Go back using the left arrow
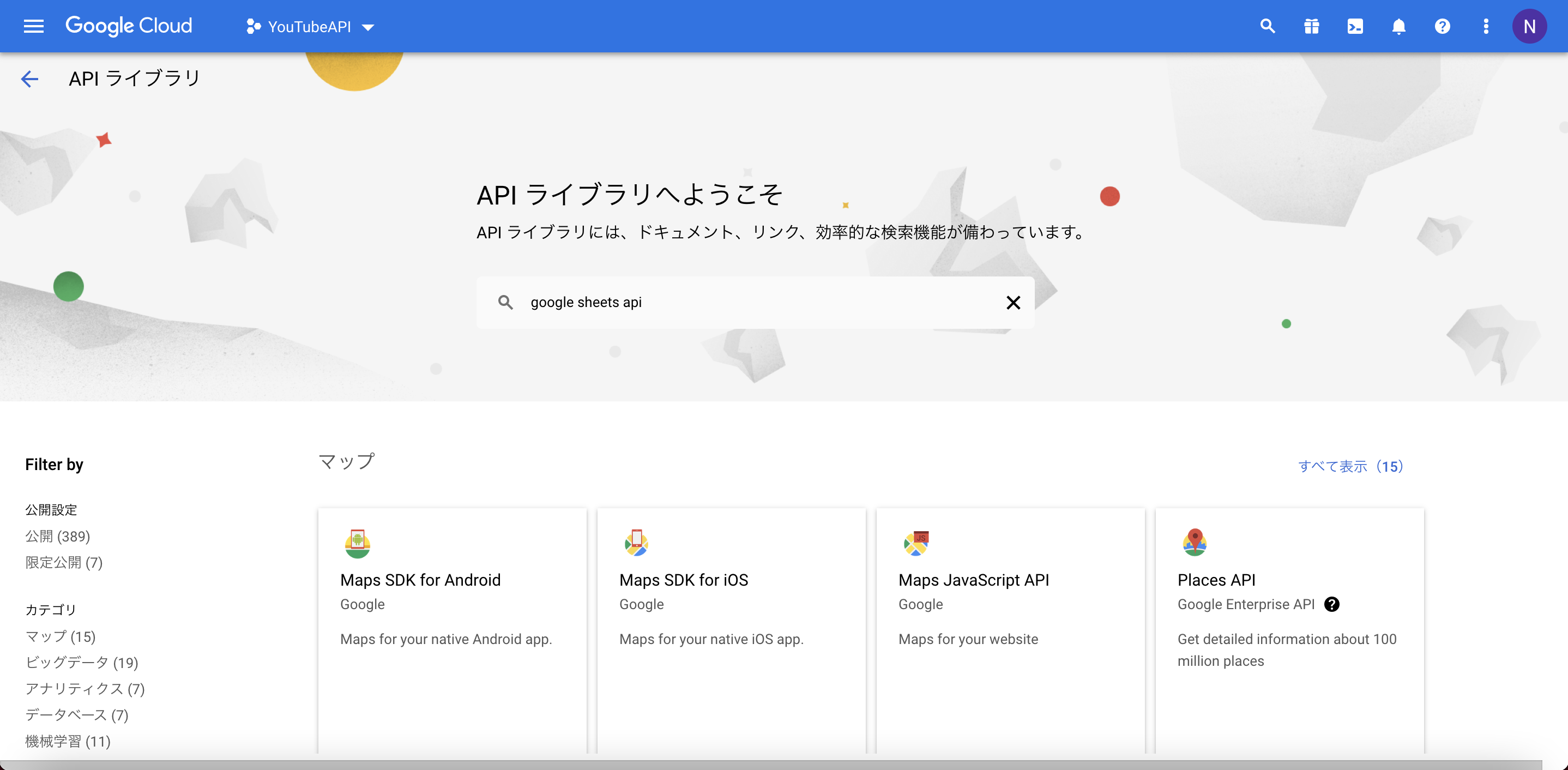1568x770 pixels. click(x=29, y=79)
